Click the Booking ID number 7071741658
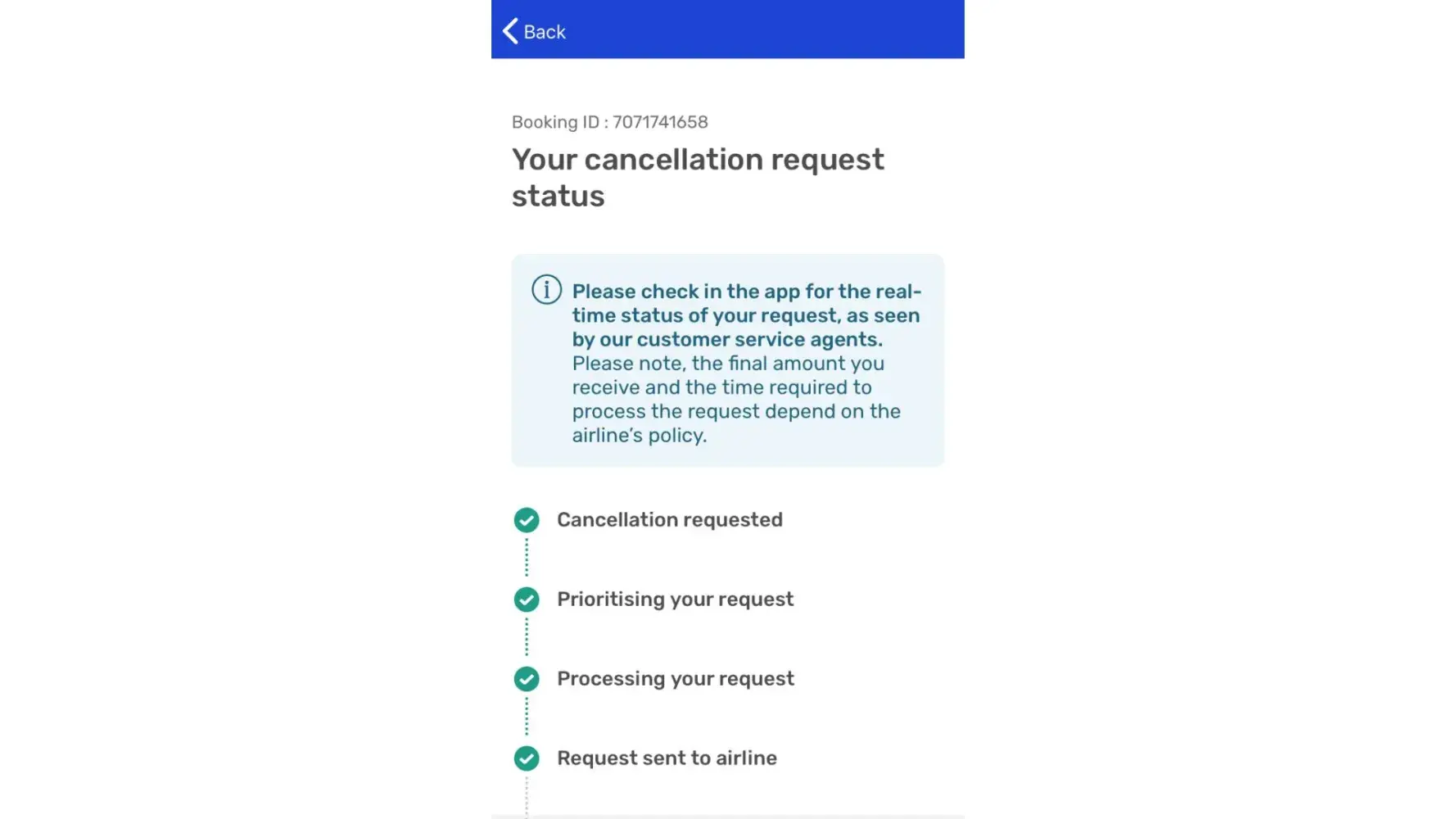 [x=660, y=122]
